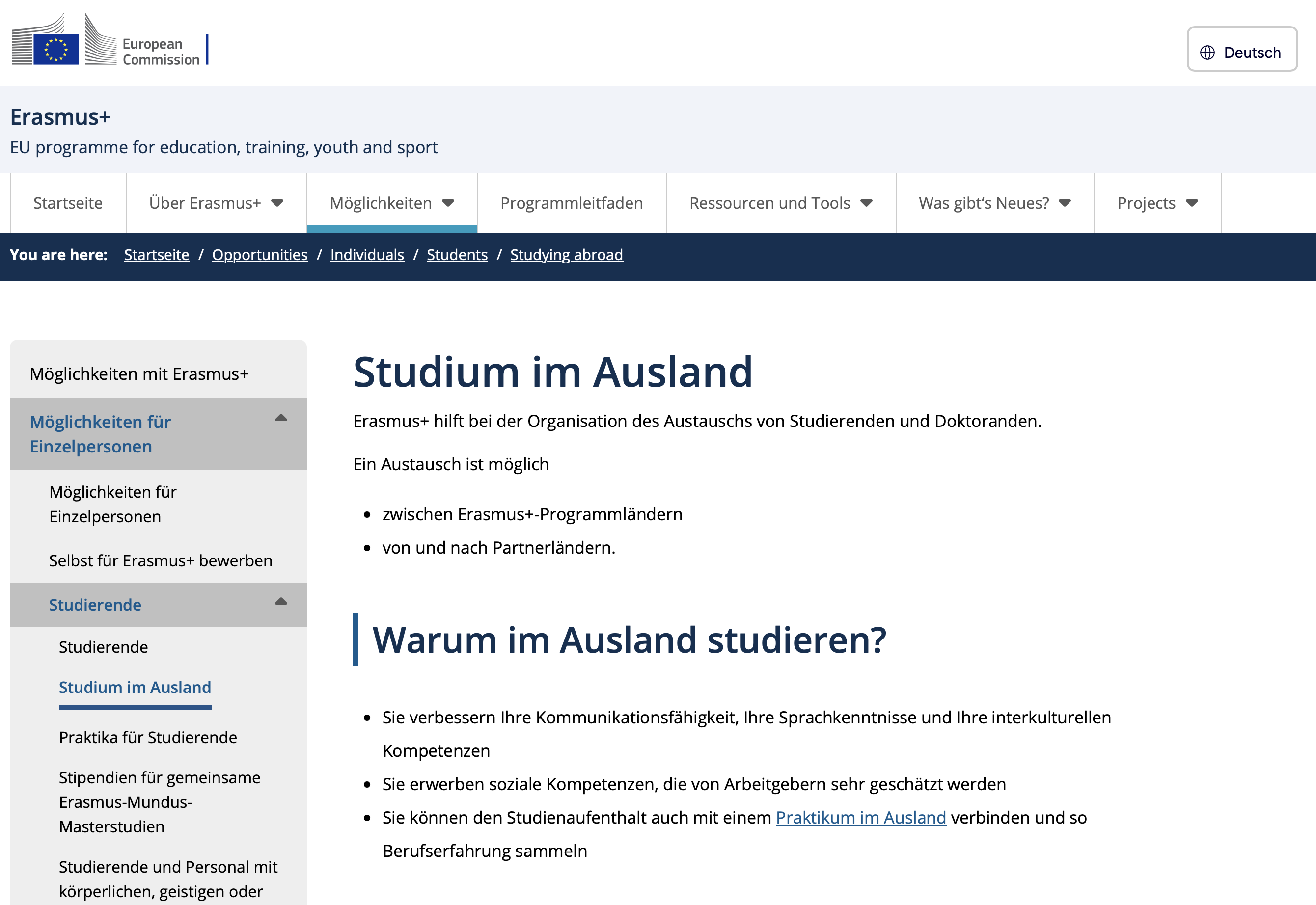Open the Ressourcen und Tools menu
Viewport: 1316px width, 905px height.
pos(781,202)
